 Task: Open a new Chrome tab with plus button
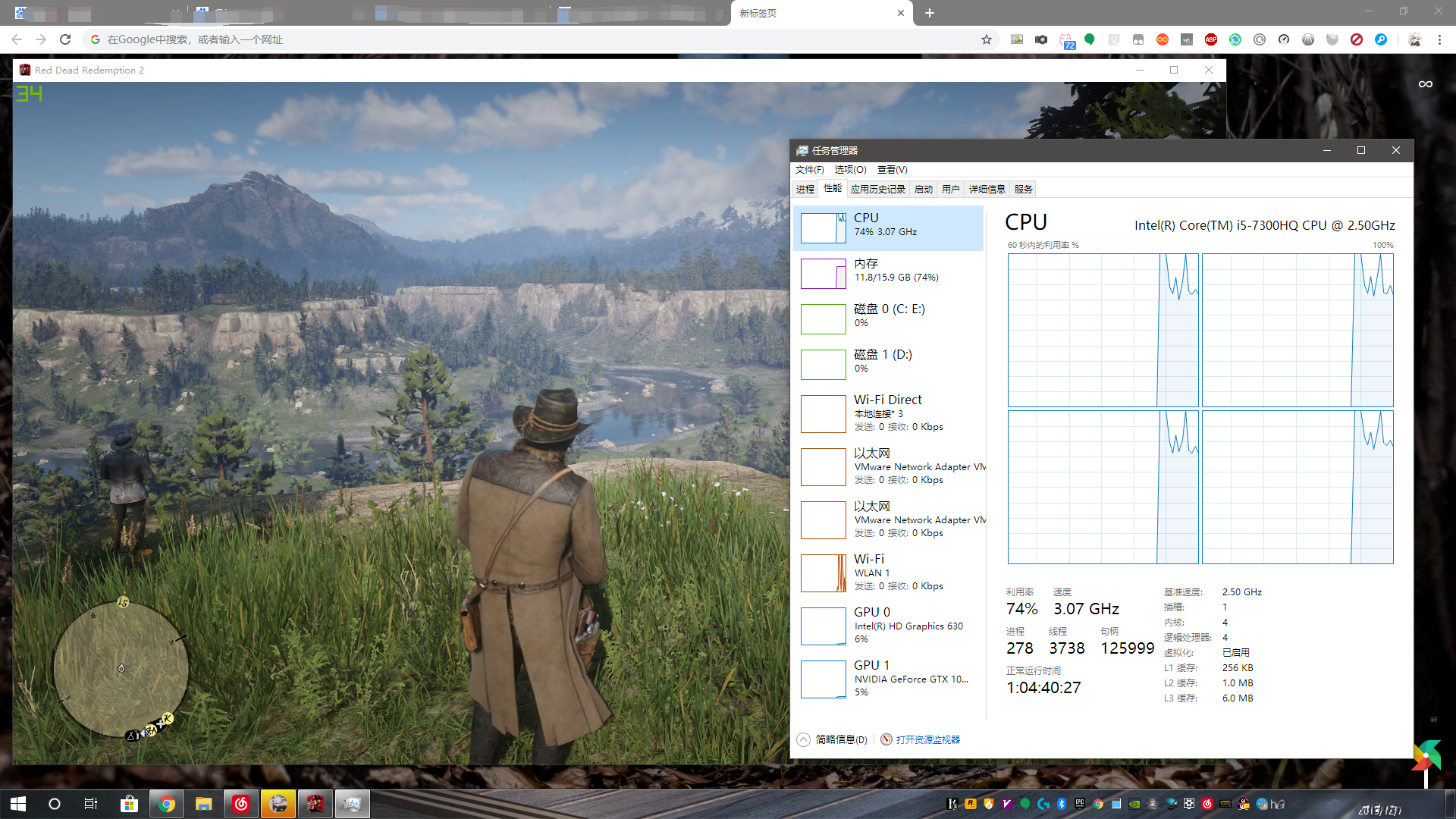pos(930,13)
